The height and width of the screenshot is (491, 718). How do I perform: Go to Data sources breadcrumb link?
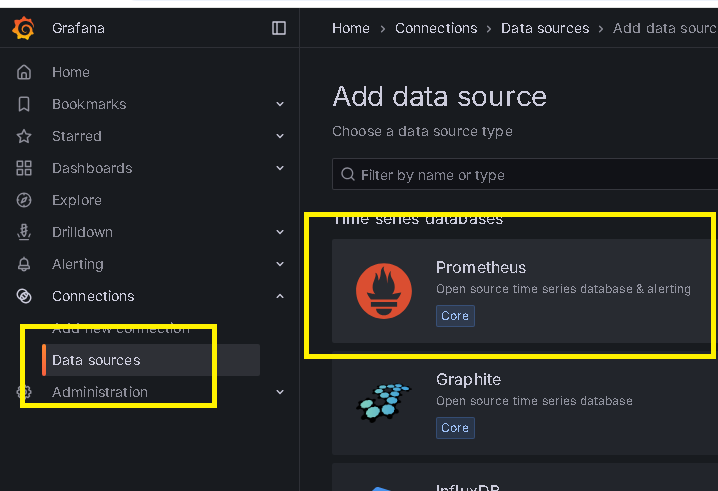pyautogui.click(x=545, y=28)
